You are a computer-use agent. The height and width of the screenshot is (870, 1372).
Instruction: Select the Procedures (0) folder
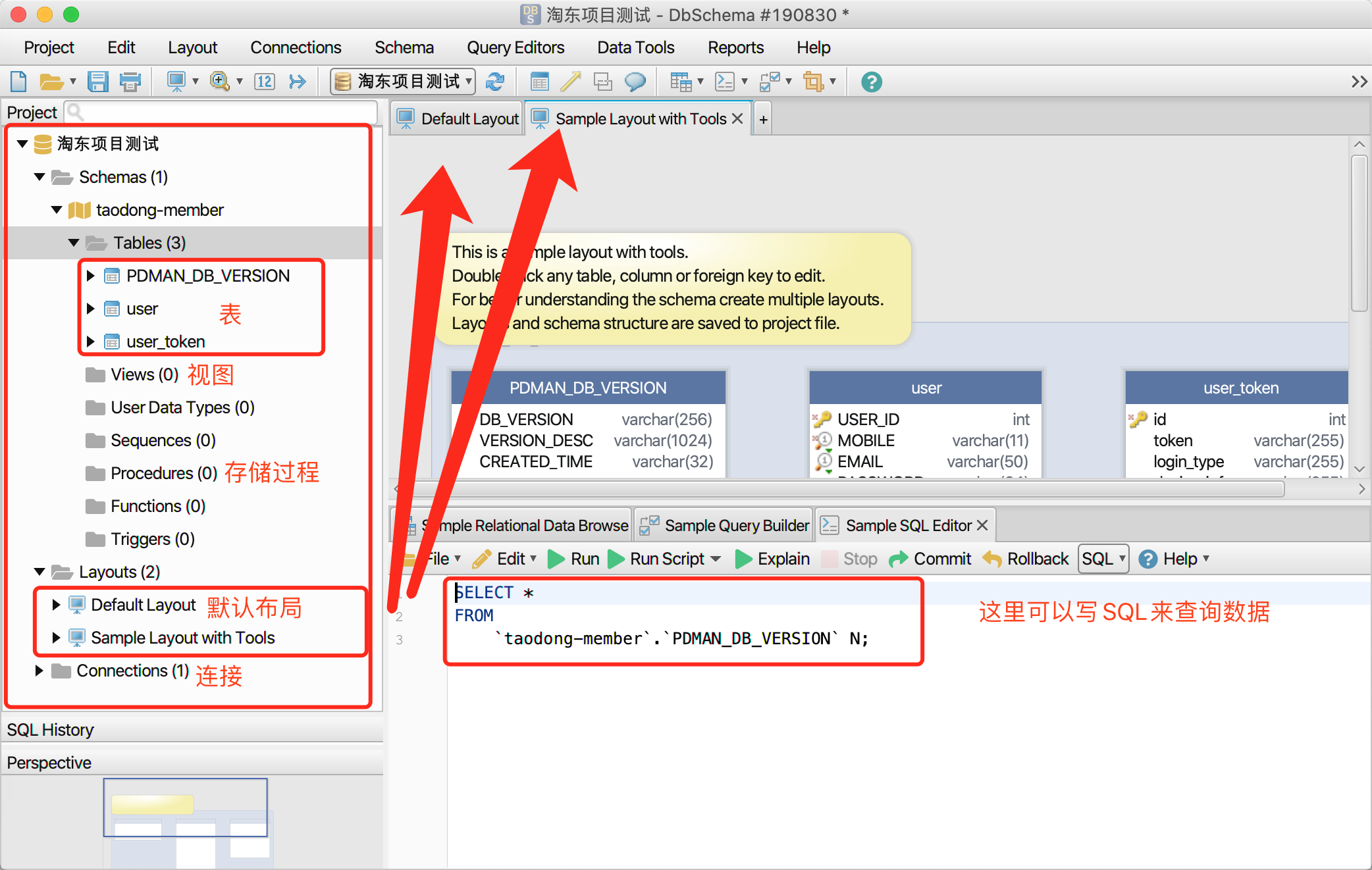click(151, 473)
